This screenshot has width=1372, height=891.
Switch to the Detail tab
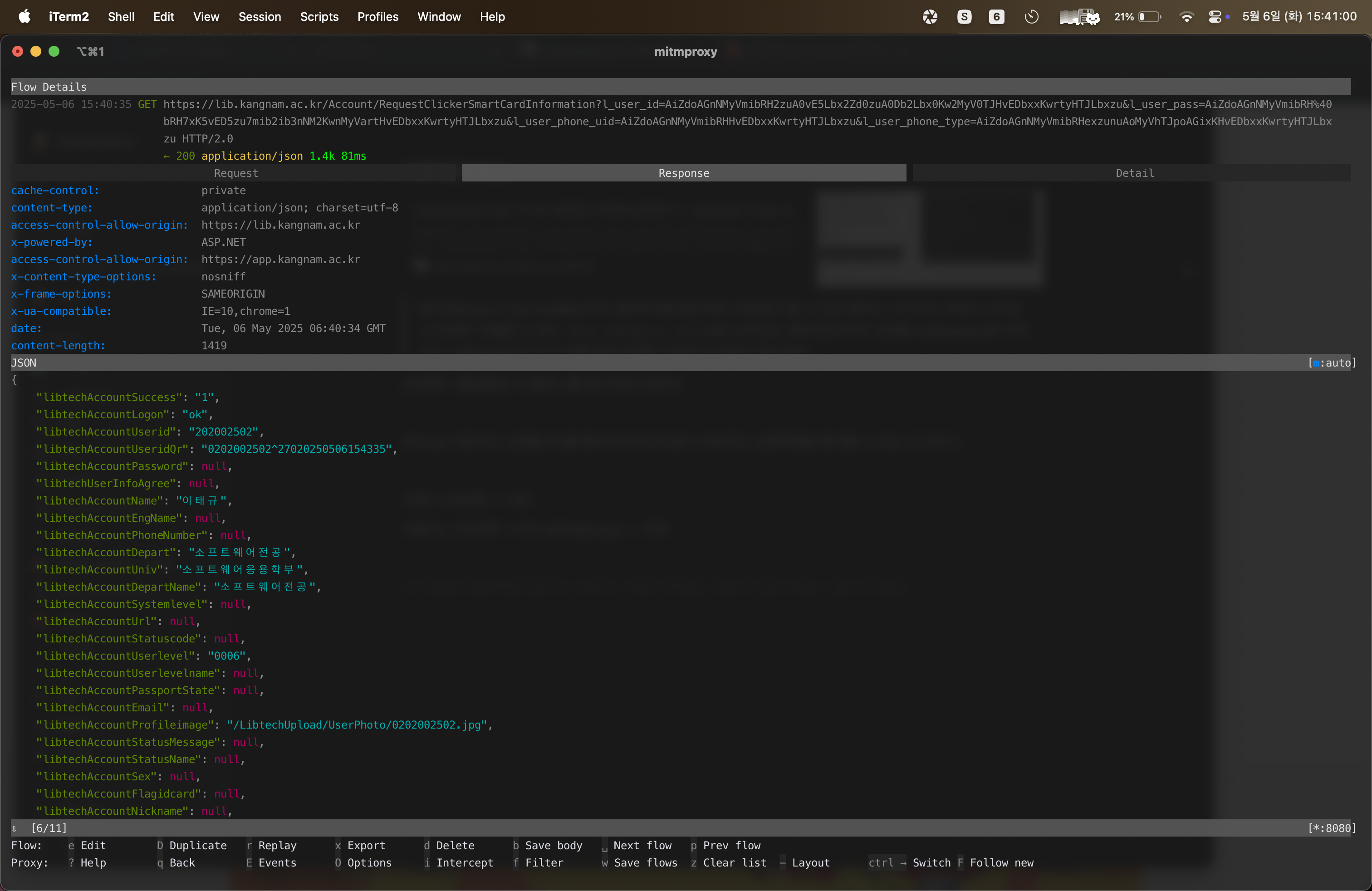[x=1134, y=173]
